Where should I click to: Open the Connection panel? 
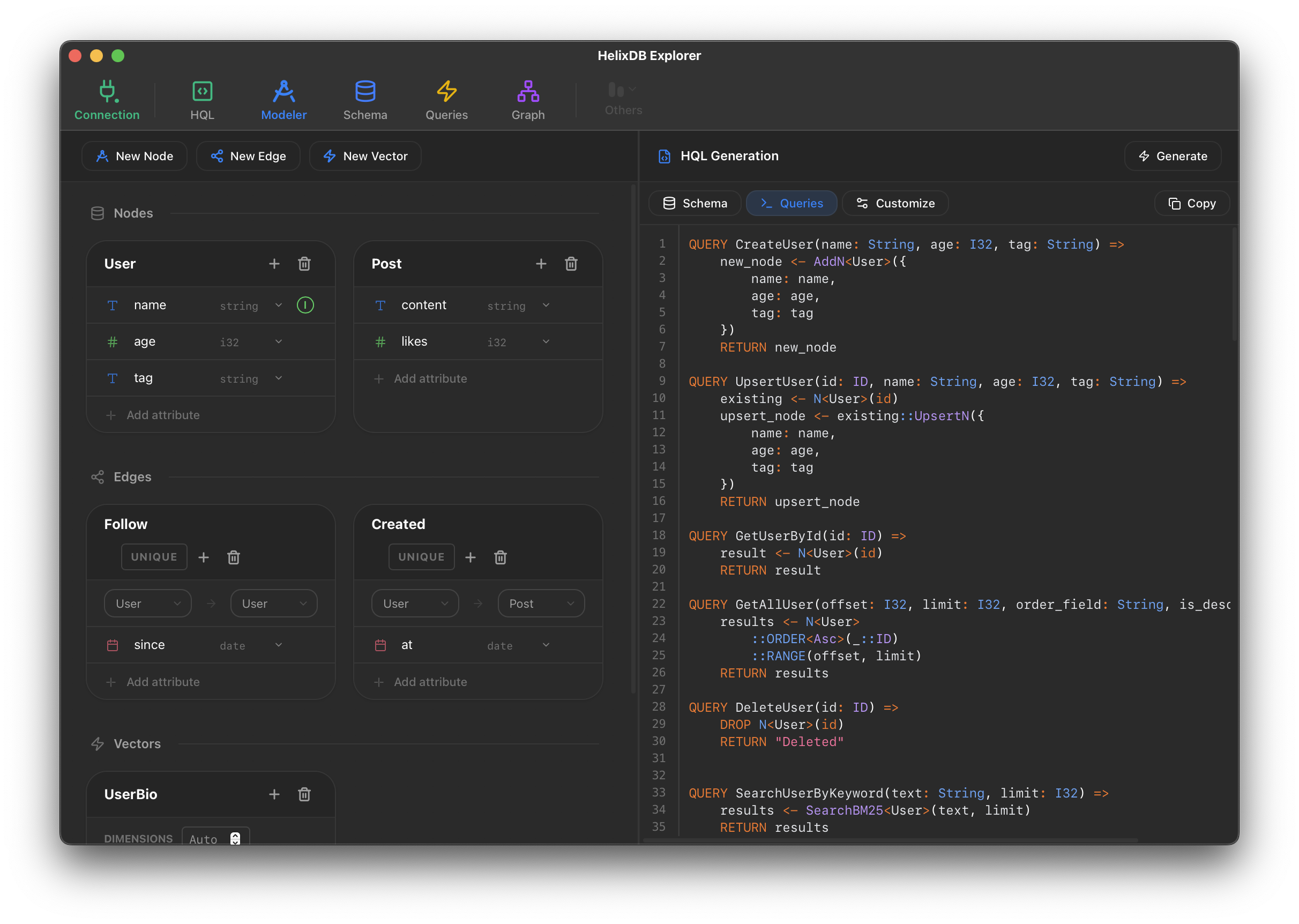107,100
